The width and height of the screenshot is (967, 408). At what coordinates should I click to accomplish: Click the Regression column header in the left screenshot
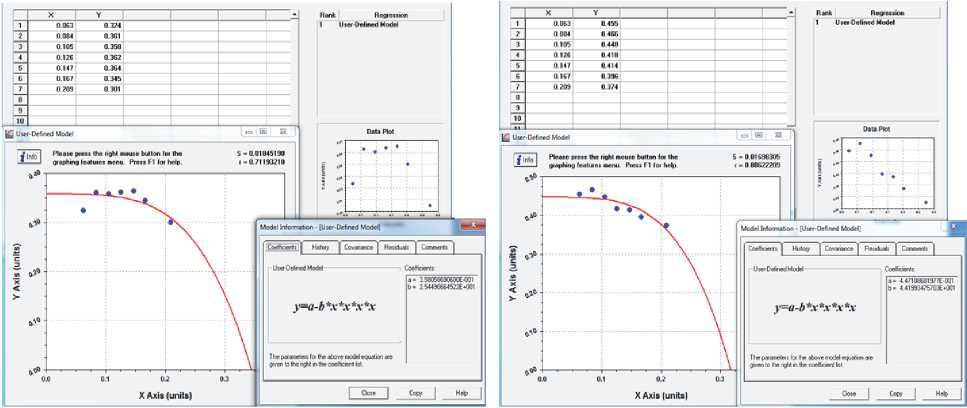click(x=389, y=15)
